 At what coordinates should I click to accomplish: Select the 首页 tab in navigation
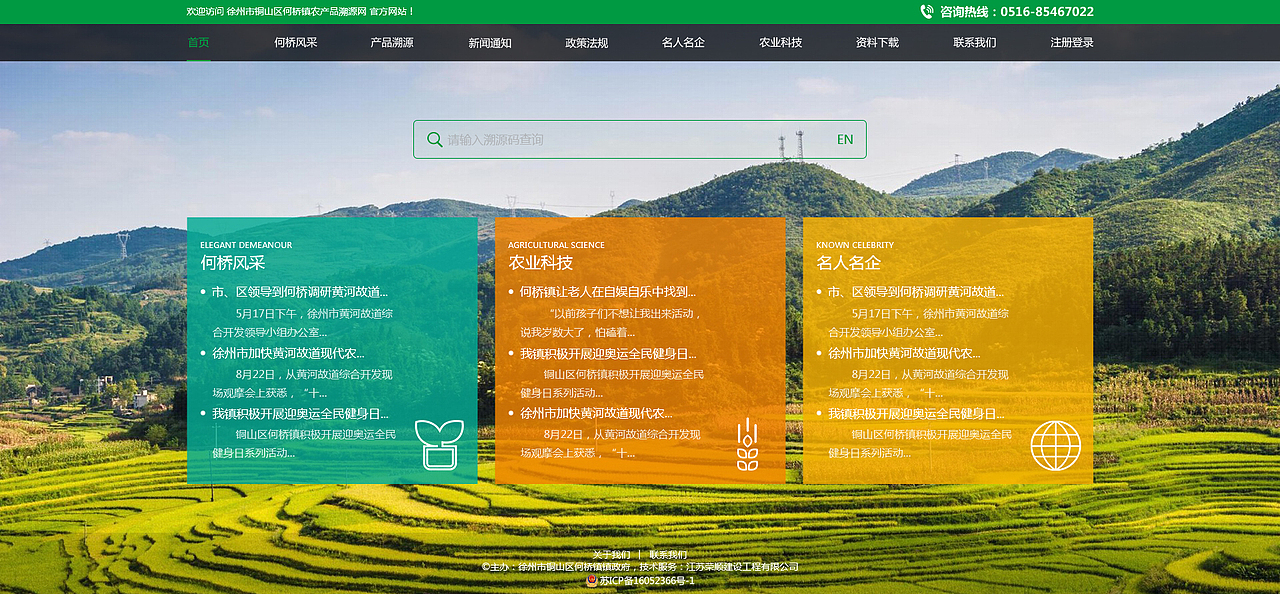click(198, 42)
